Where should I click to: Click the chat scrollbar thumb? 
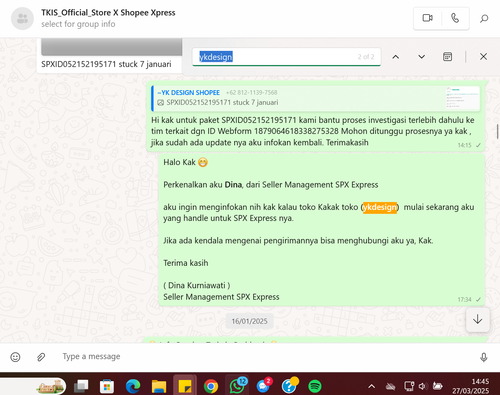click(498, 132)
